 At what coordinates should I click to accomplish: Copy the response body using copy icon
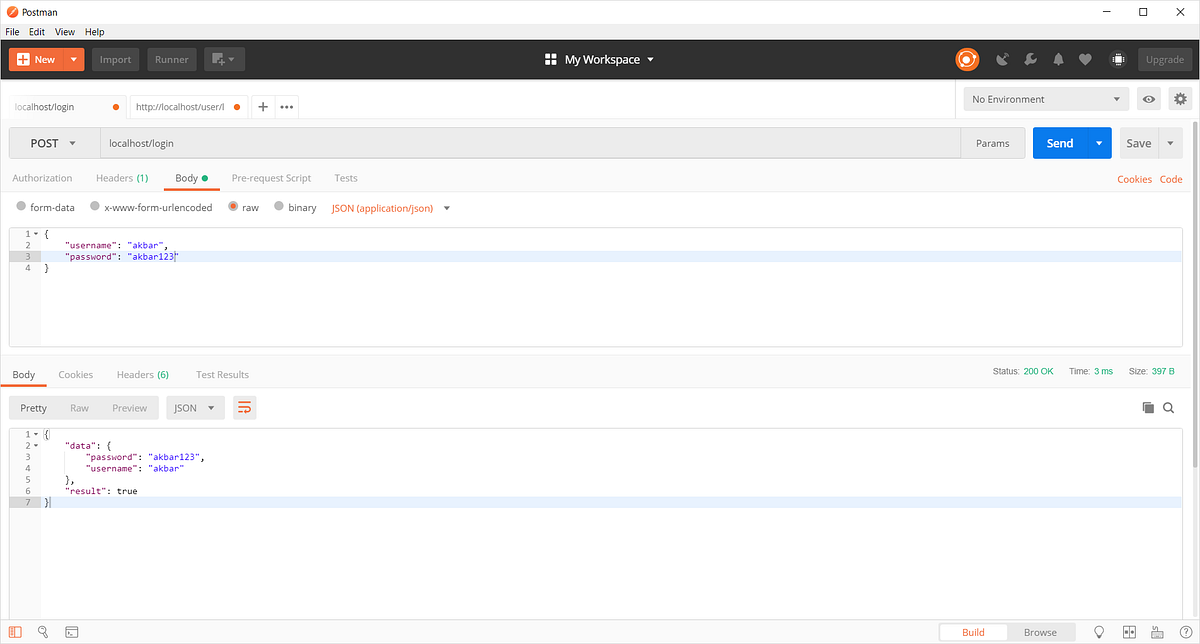point(1148,407)
